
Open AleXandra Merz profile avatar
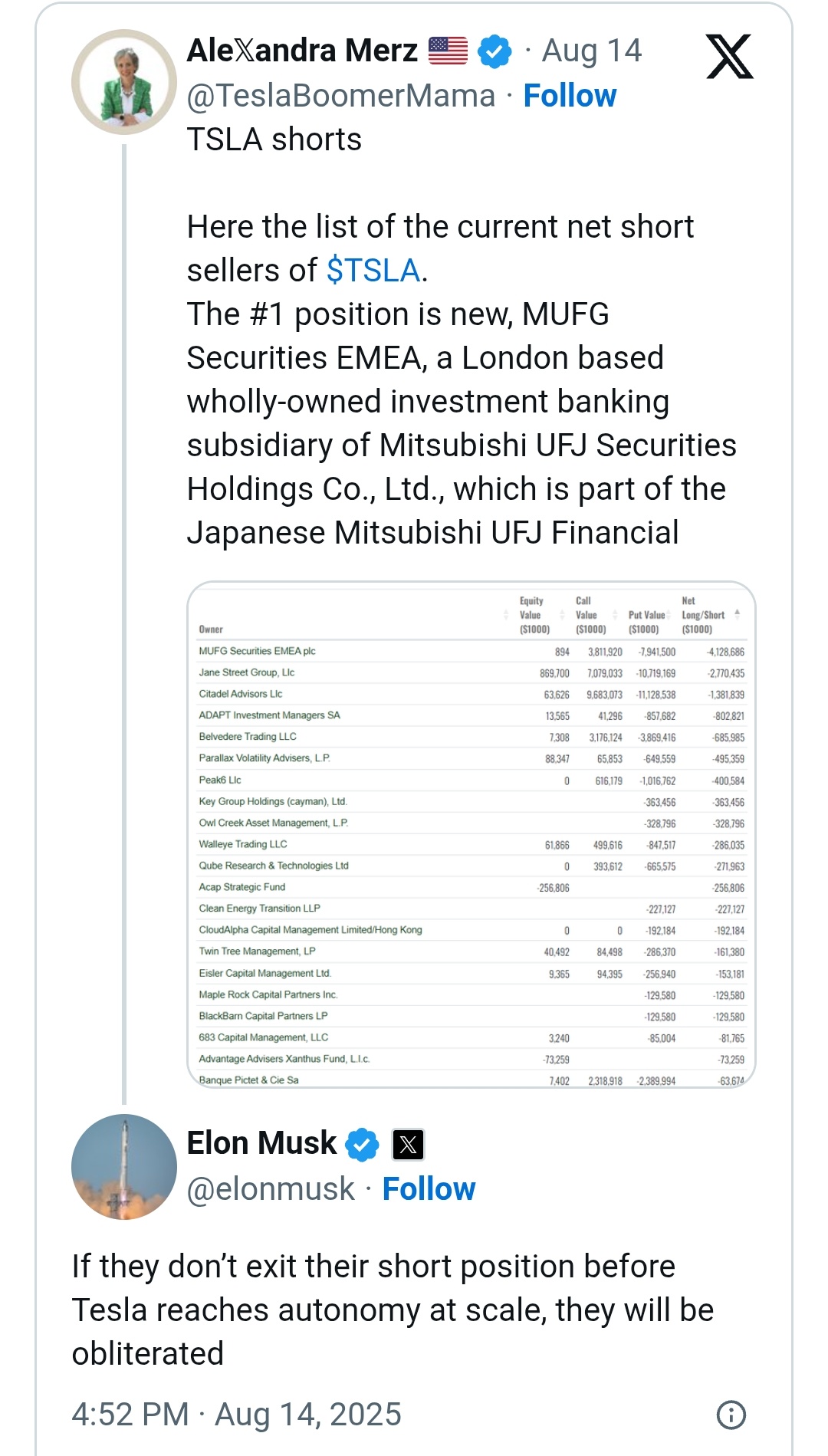[x=124, y=82]
